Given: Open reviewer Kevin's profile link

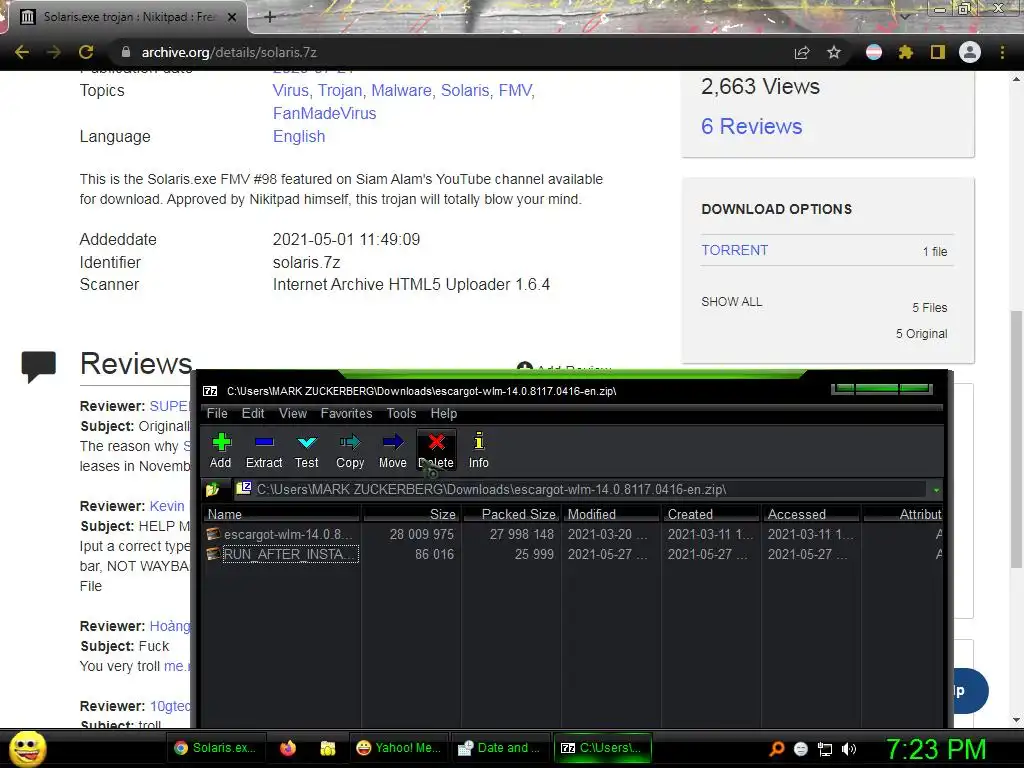Looking at the screenshot, I should coord(167,506).
